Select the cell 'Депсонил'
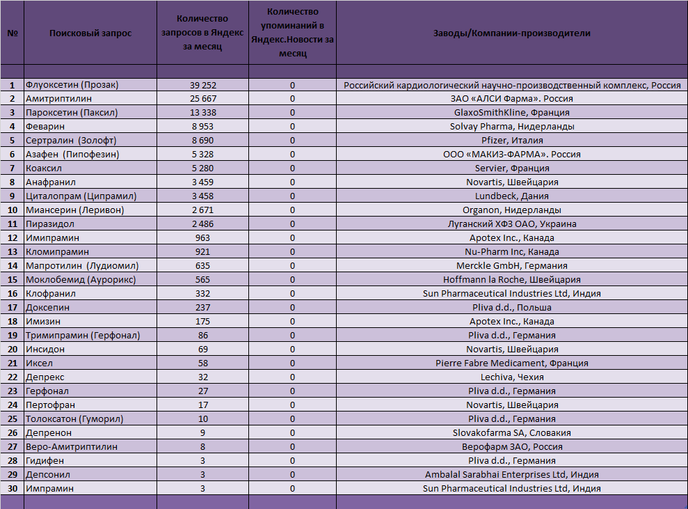The height and width of the screenshot is (509, 688). 90,474
